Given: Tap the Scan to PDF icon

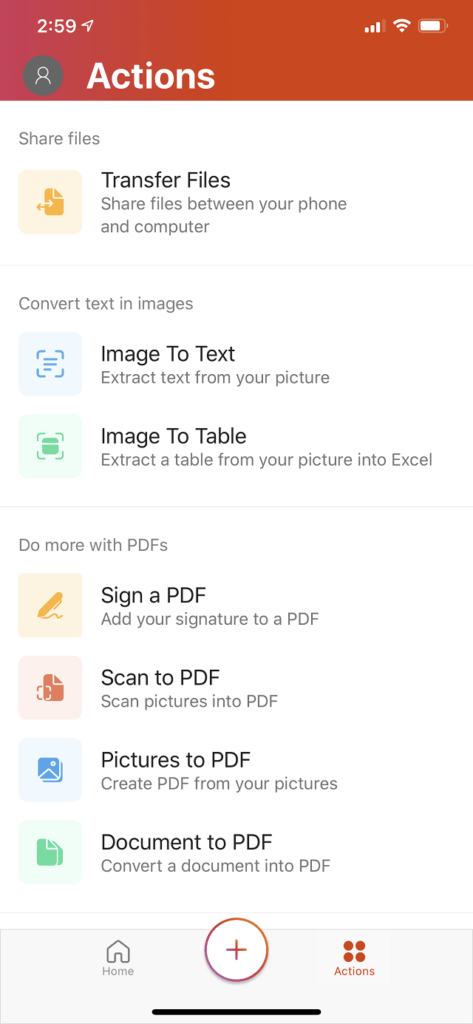Looking at the screenshot, I should (50, 688).
